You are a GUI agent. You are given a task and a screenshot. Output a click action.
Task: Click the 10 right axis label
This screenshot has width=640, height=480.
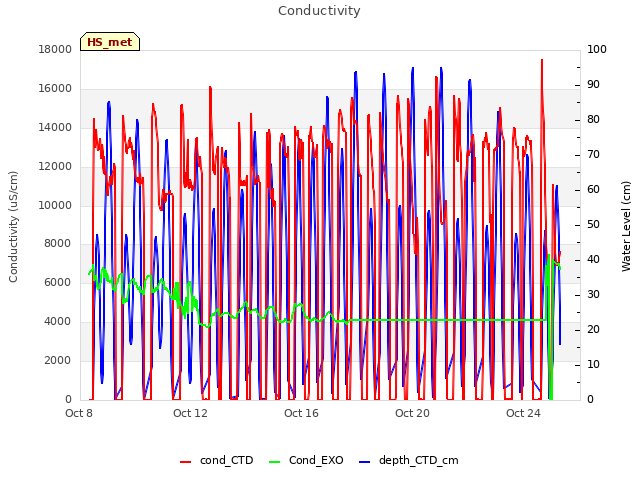pos(593,364)
